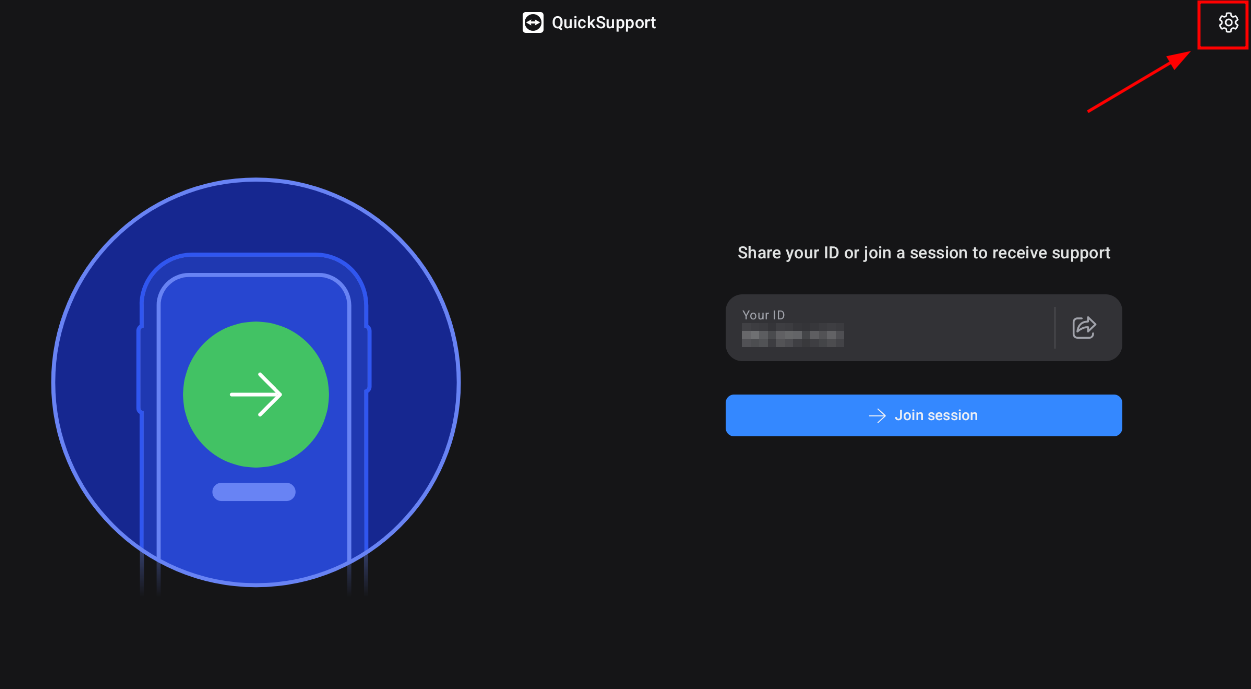Click the word "support" in the heading
The height and width of the screenshot is (689, 1251).
pyautogui.click(x=1080, y=254)
